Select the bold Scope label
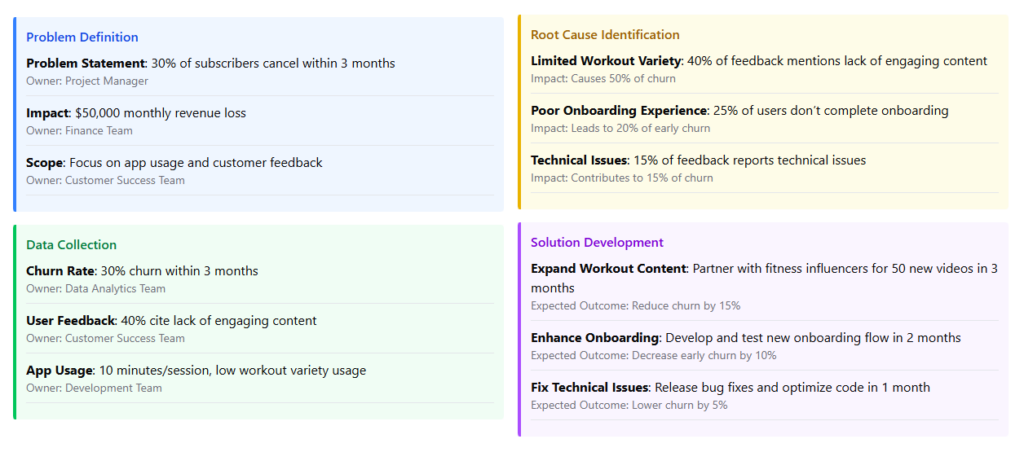Viewport: 1024px width, 452px height. coord(45,162)
